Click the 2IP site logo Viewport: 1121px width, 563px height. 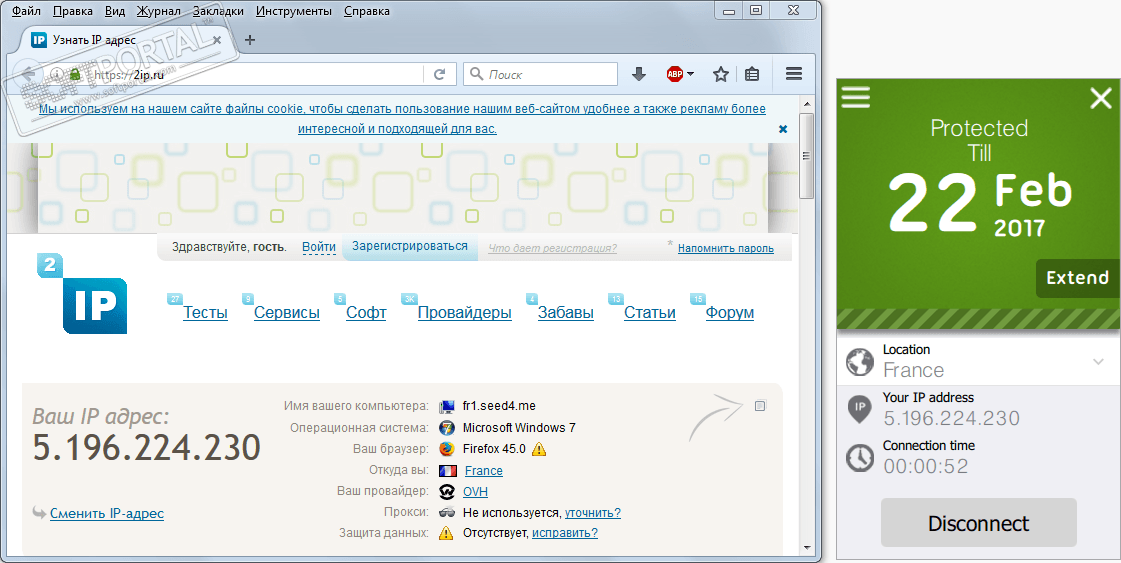click(82, 294)
